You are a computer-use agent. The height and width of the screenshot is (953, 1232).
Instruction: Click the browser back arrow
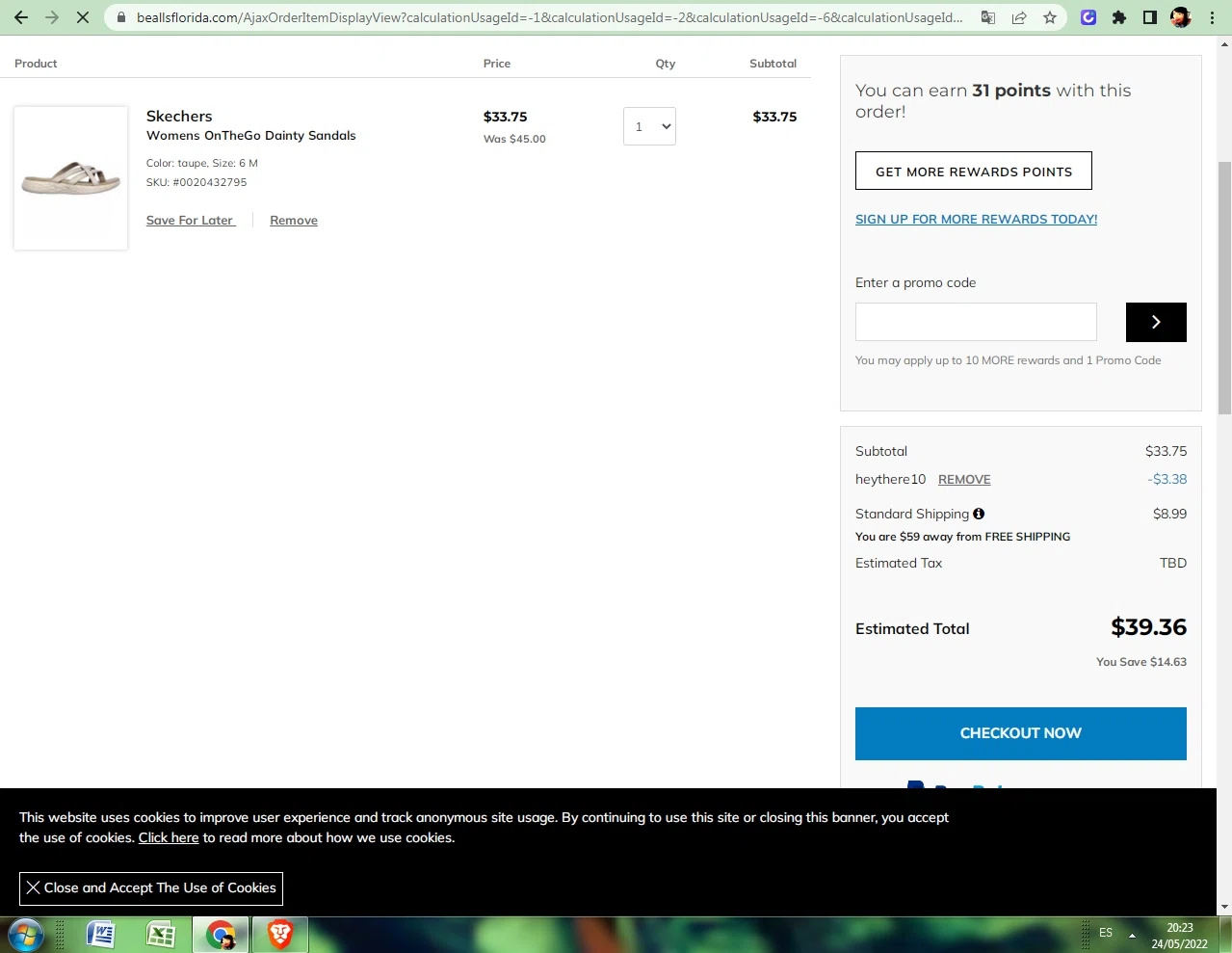(x=21, y=17)
